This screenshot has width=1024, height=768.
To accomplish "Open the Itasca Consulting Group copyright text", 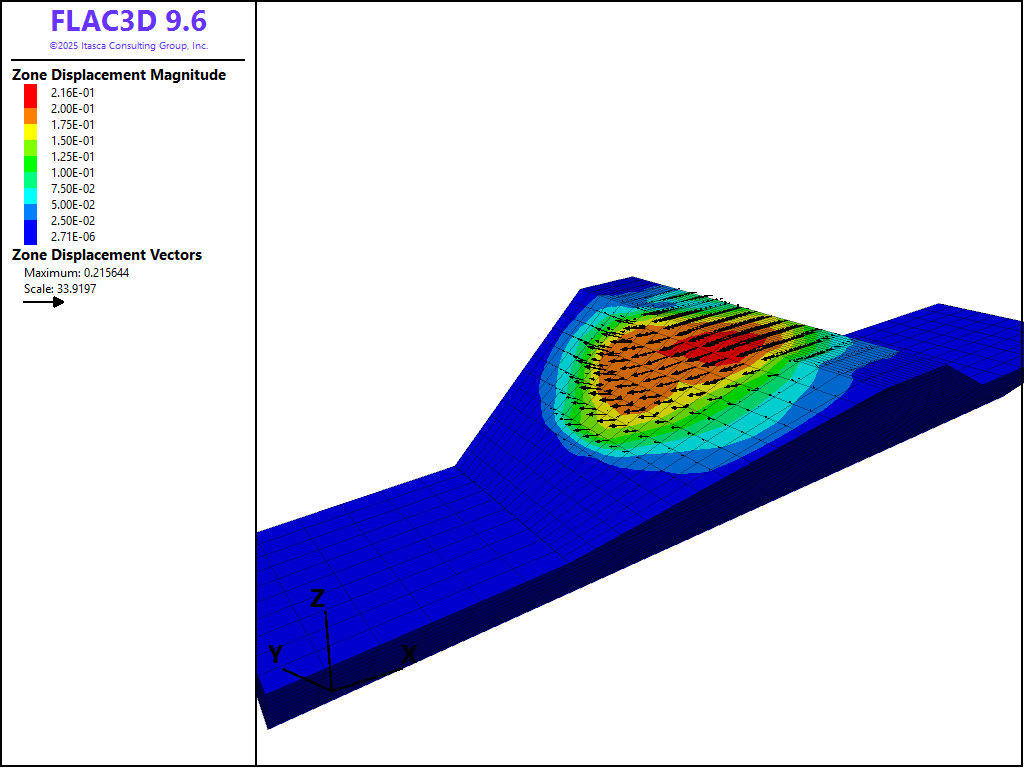I will click(x=128, y=46).
